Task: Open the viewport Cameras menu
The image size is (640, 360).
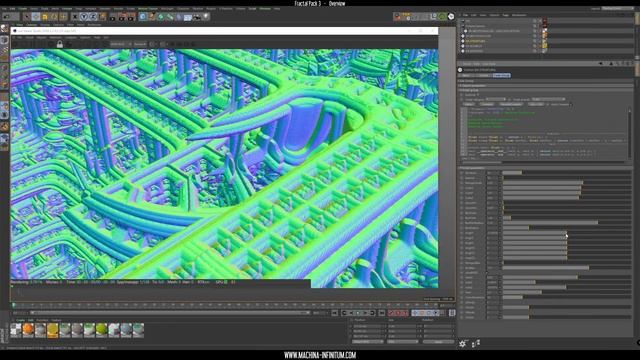Action: 31,25
